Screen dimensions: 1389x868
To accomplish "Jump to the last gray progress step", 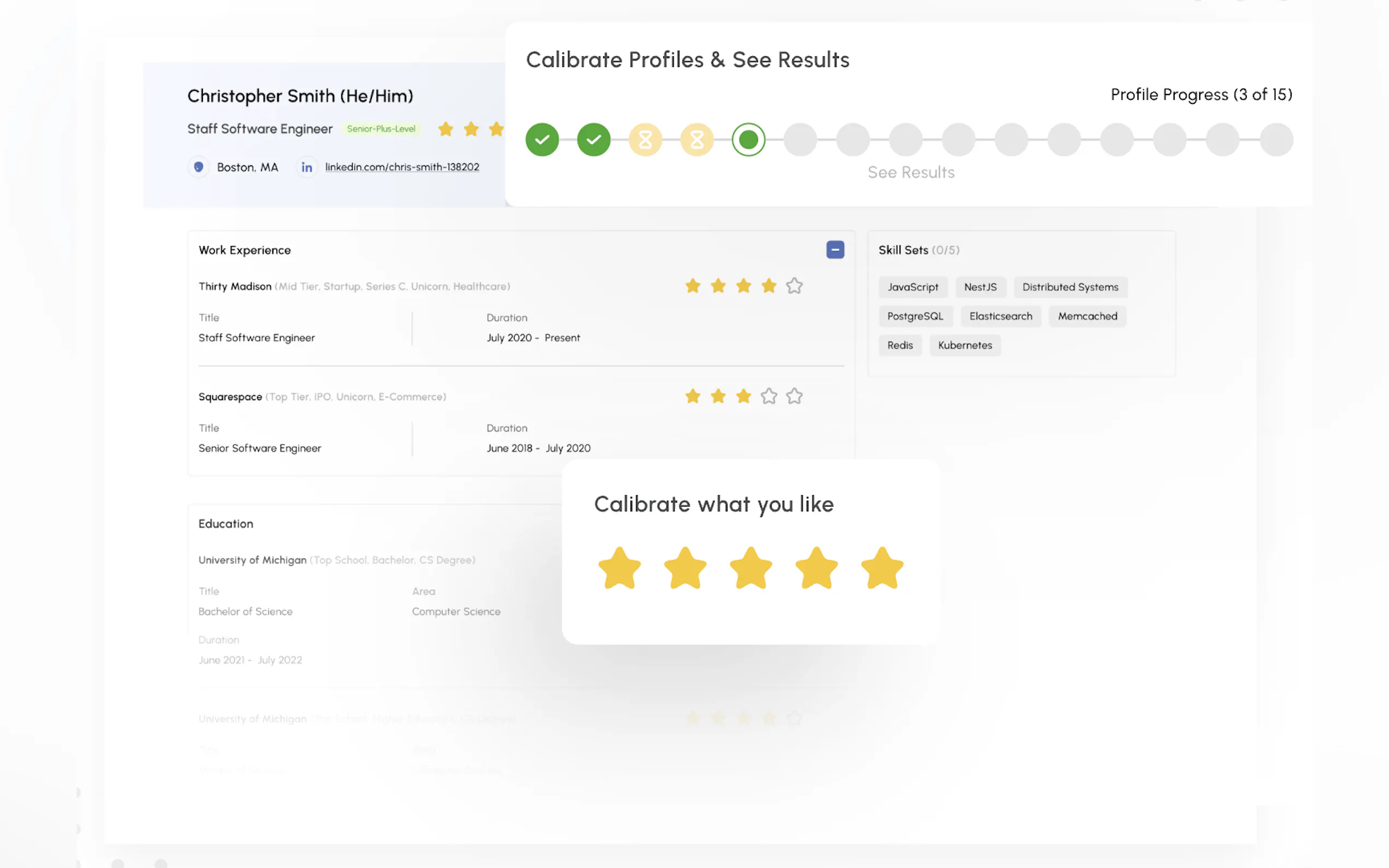I will click(1275, 139).
